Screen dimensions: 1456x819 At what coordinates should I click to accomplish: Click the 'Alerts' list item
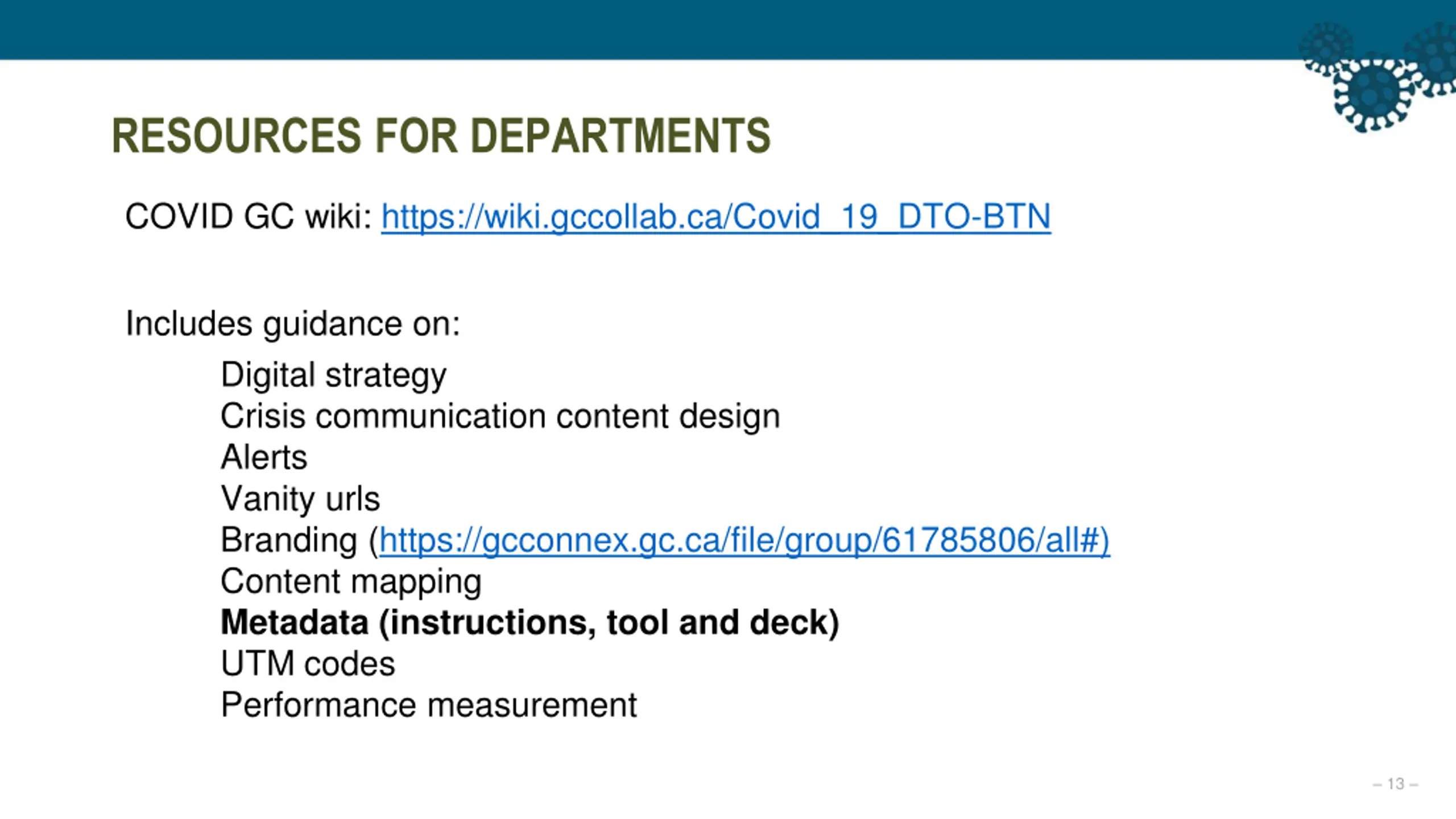(264, 457)
